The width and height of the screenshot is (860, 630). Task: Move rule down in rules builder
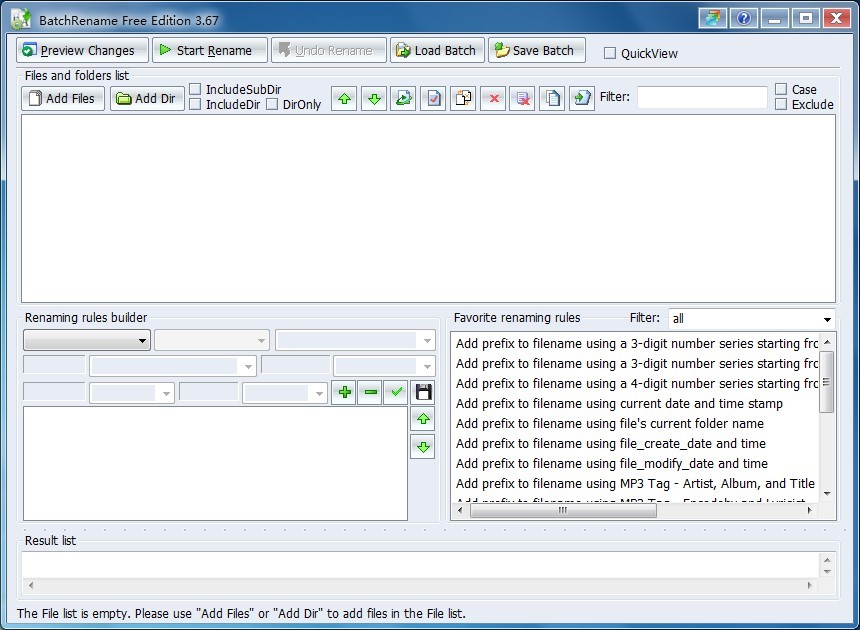[x=423, y=447]
